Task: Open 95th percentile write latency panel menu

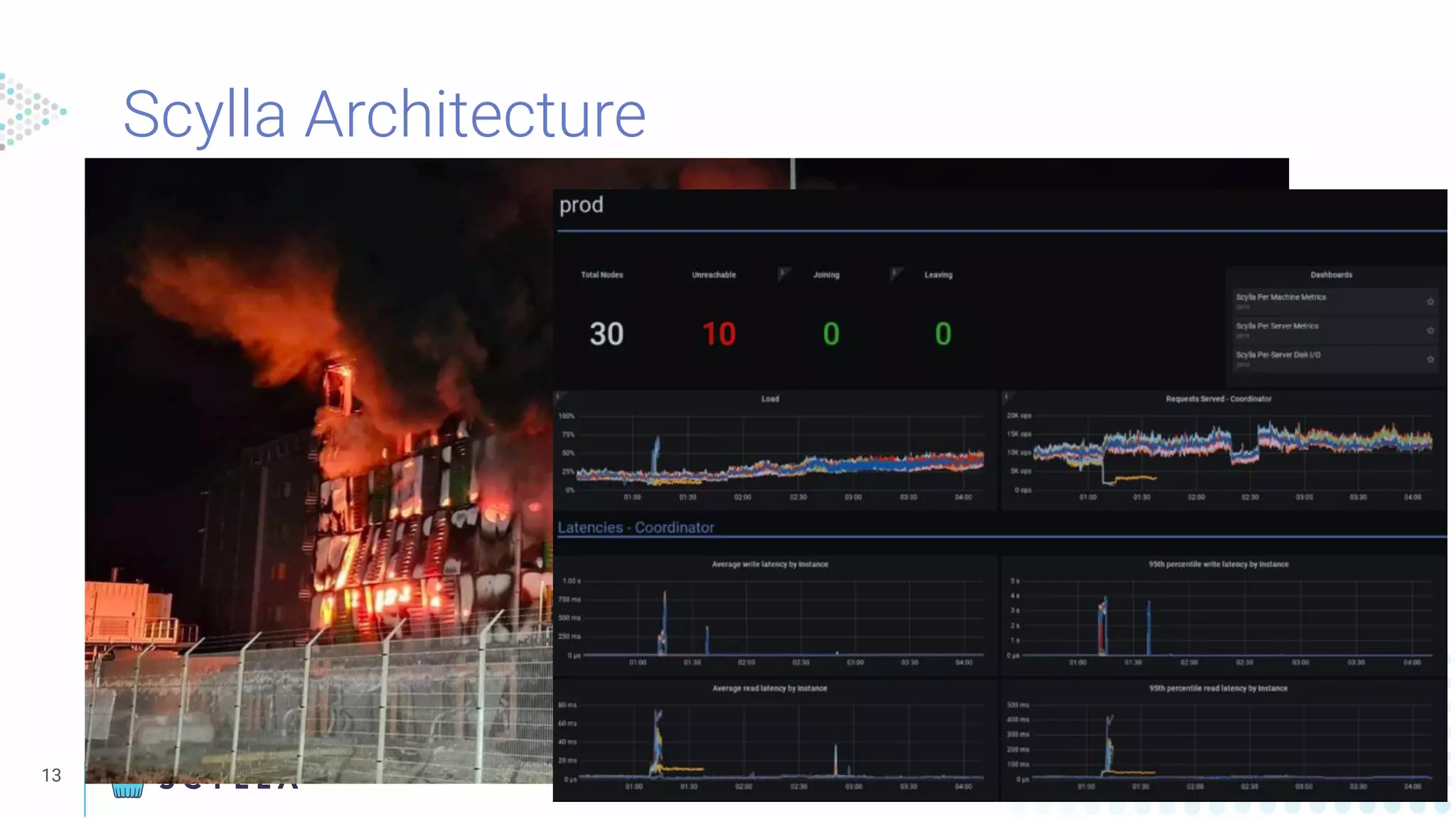Action: [1219, 564]
